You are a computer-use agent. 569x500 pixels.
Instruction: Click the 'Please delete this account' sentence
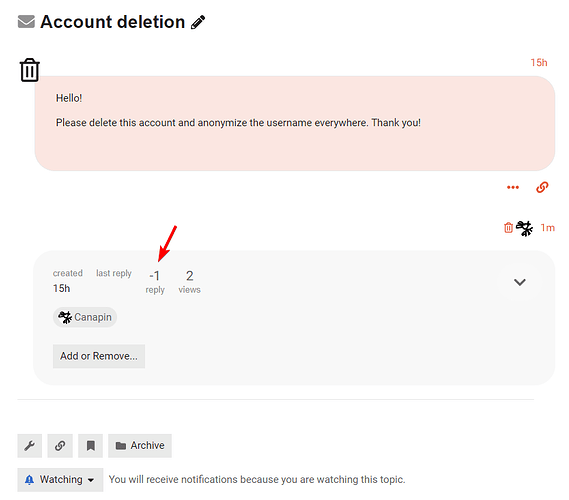click(x=238, y=123)
